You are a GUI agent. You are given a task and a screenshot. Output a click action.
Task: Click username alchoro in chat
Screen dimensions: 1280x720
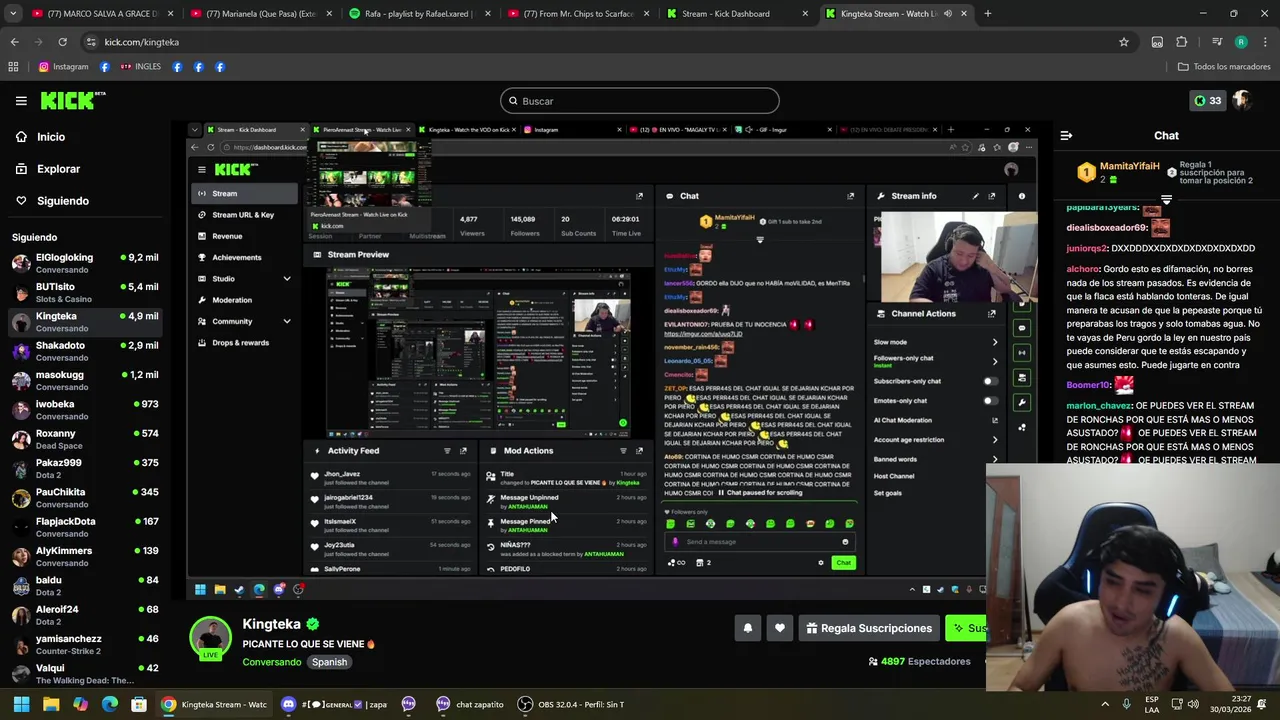(x=1082, y=269)
